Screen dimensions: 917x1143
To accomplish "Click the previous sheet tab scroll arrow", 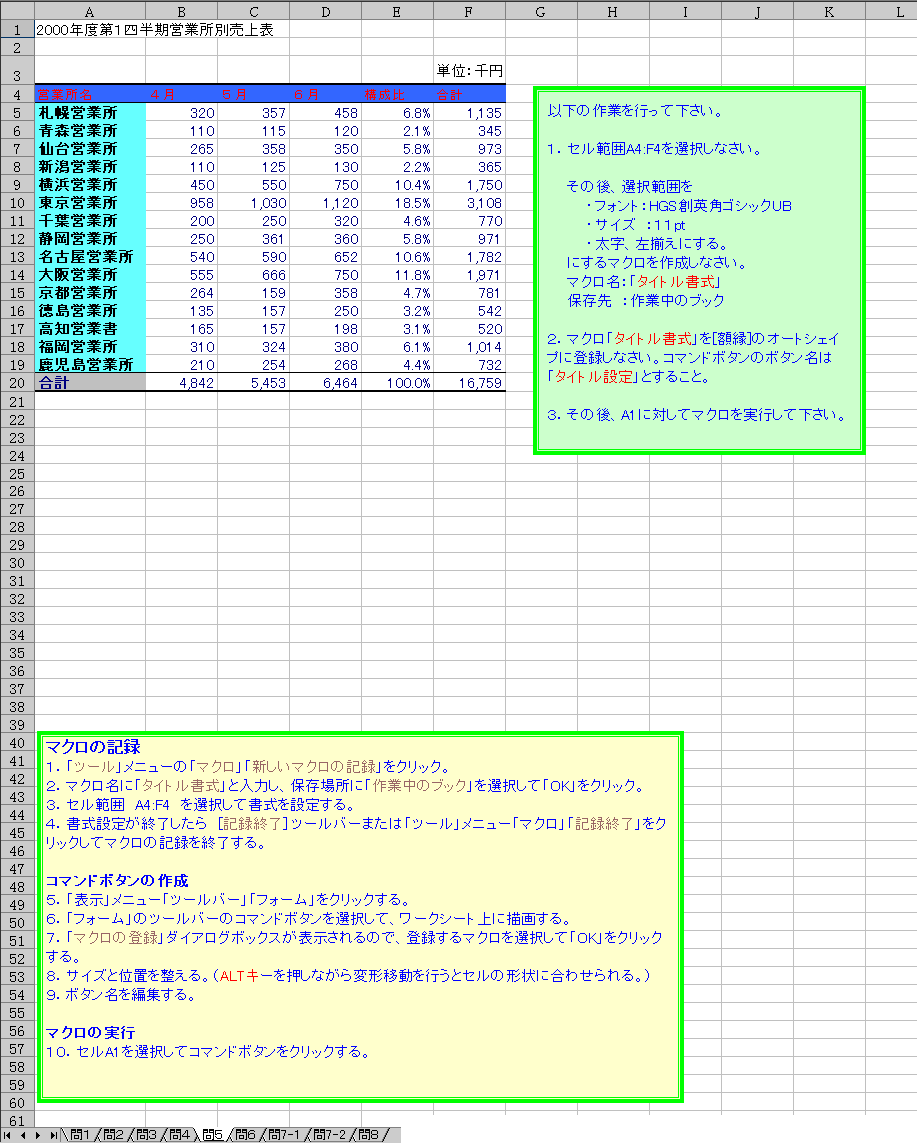I will point(22,1135).
